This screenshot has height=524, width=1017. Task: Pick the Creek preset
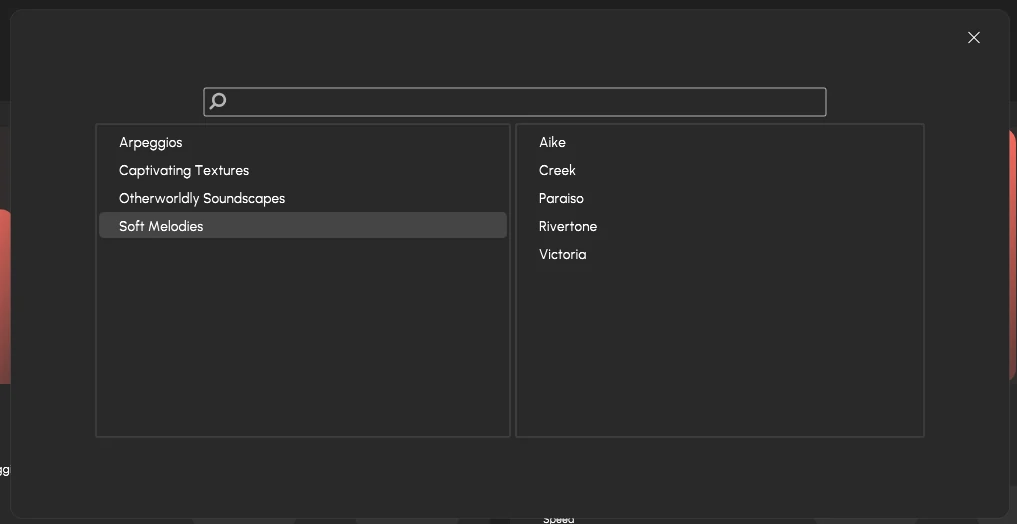click(557, 170)
